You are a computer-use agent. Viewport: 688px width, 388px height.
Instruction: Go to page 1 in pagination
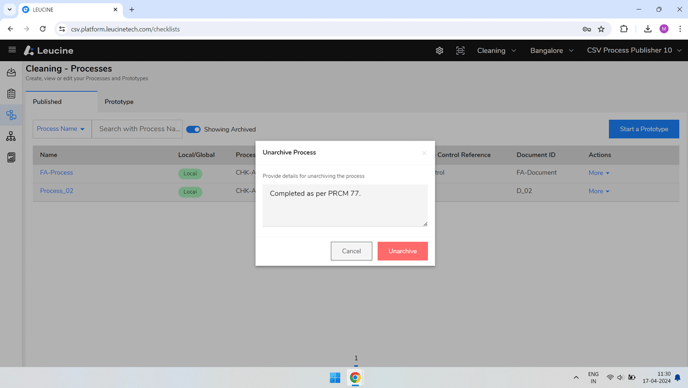356,359
